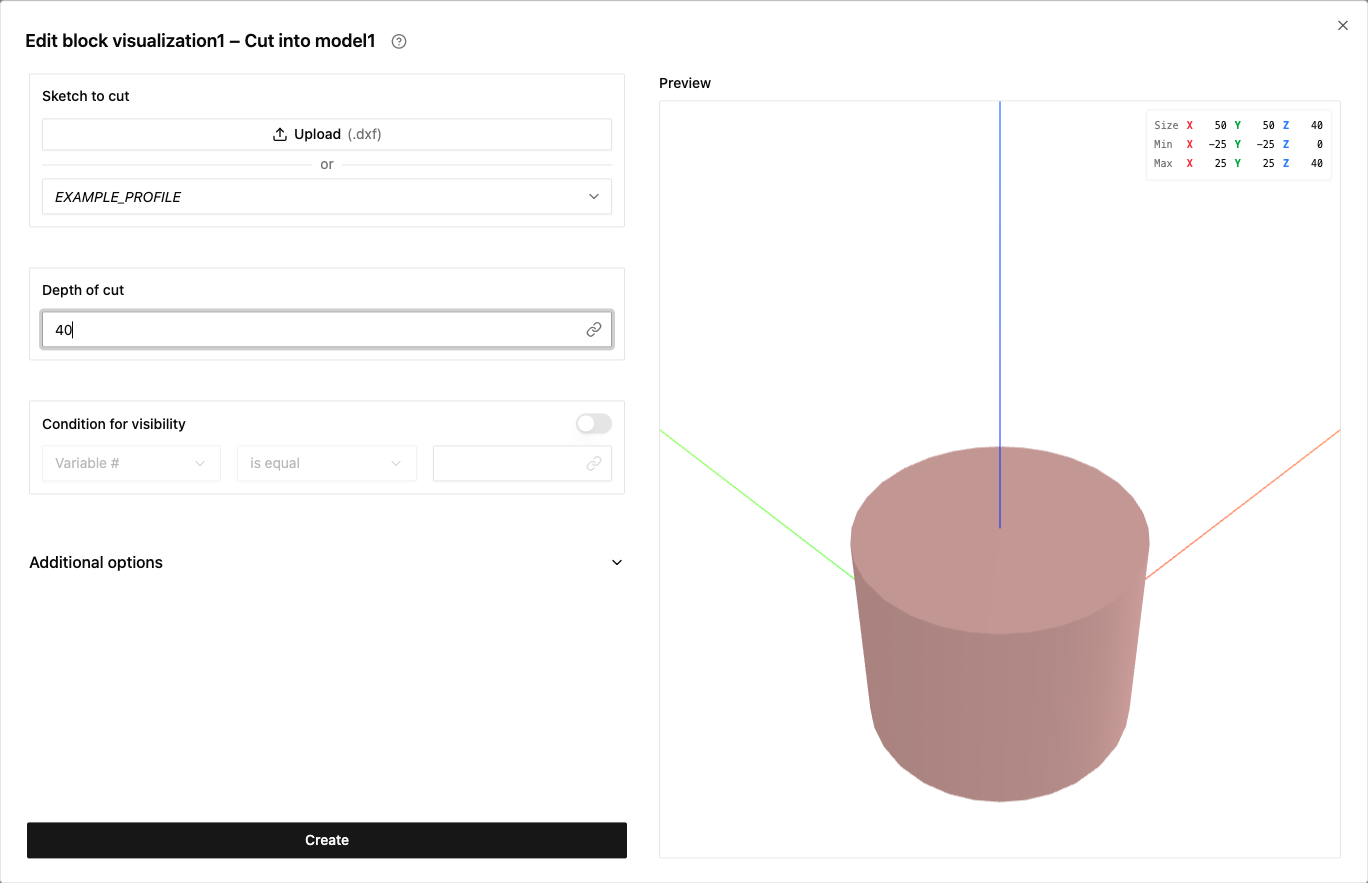Open the Variable # dropdown

[x=131, y=463]
